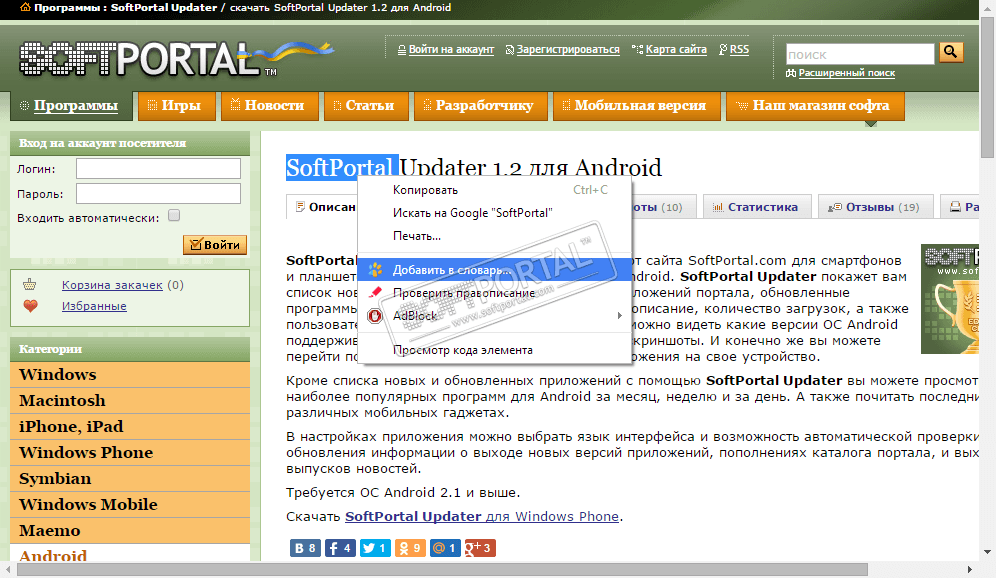Open the 'Статьи' navigation tab
Screen dimensions: 996x578
click(365, 105)
